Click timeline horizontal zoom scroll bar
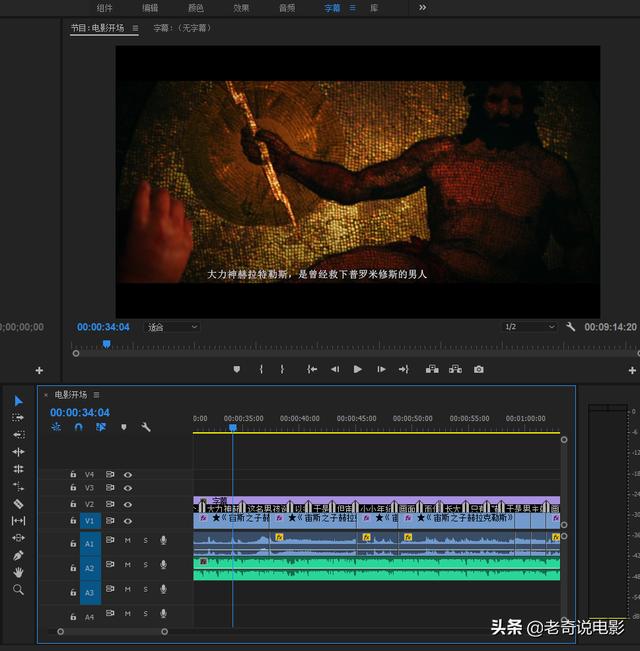 tap(112, 631)
